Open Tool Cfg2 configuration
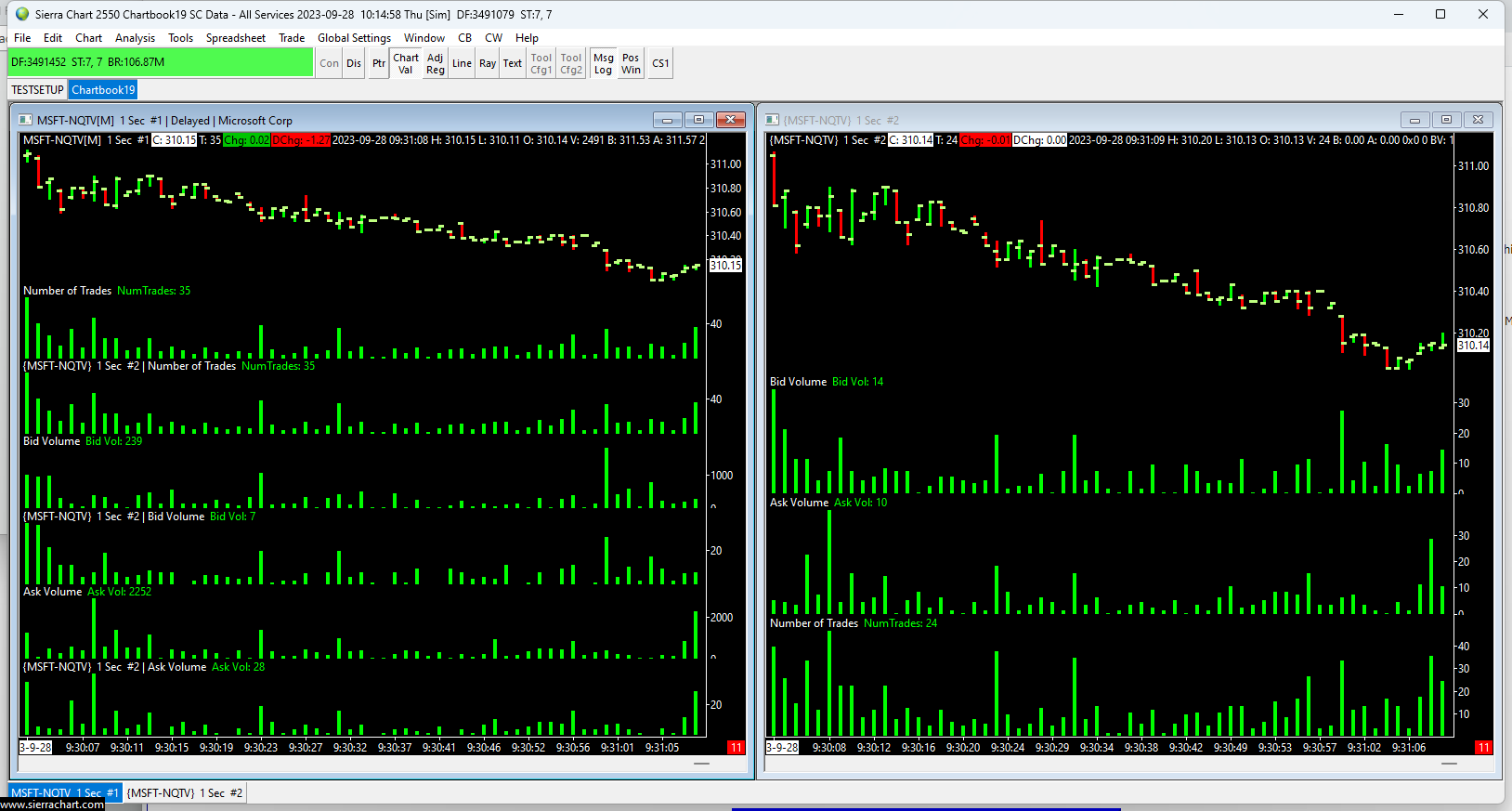Image resolution: width=1512 pixels, height=811 pixels. pyautogui.click(x=571, y=63)
